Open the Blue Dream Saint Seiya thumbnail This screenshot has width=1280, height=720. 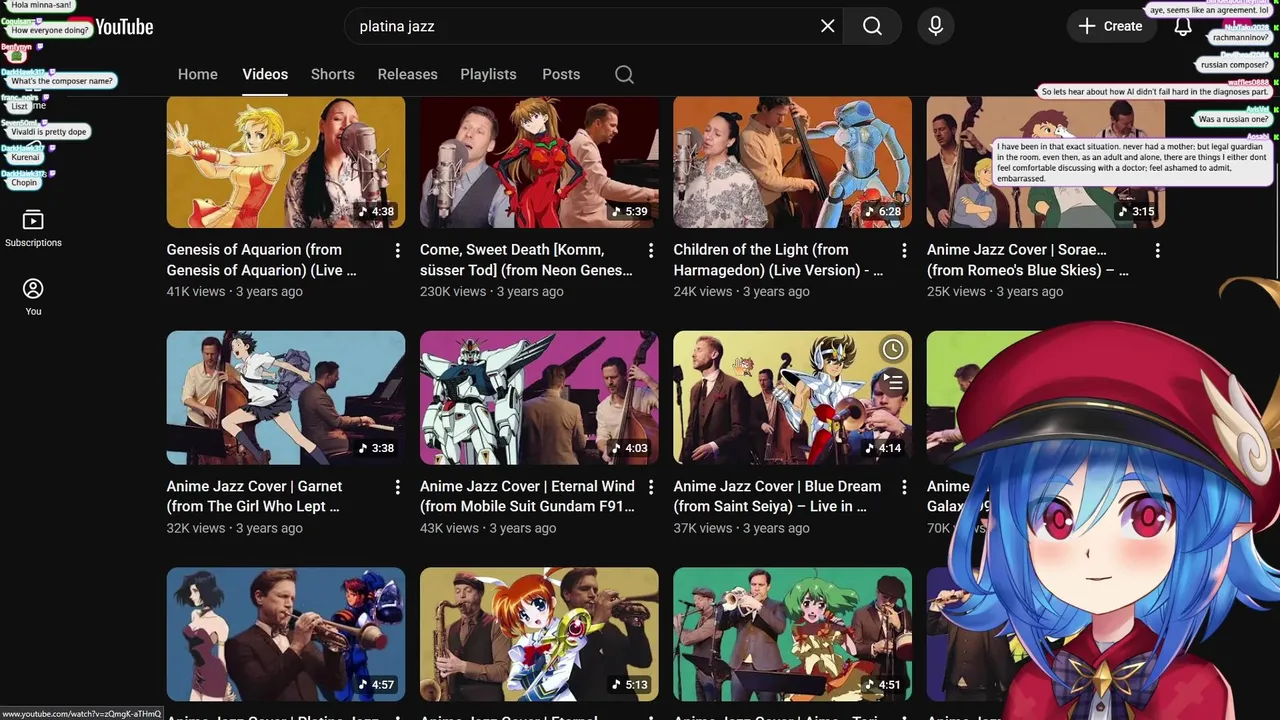[x=793, y=398]
